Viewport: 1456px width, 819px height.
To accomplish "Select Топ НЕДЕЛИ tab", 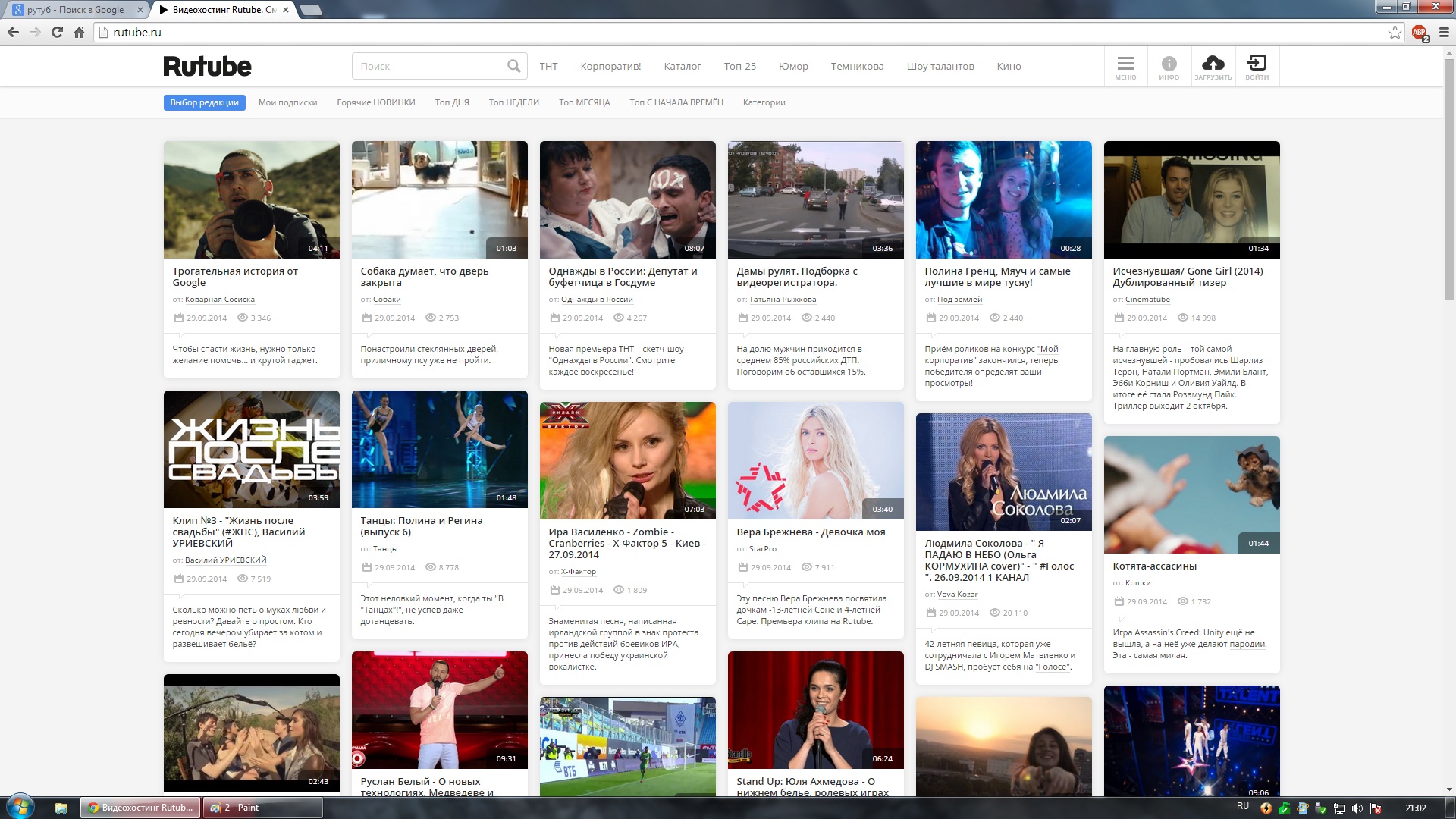I will point(513,102).
